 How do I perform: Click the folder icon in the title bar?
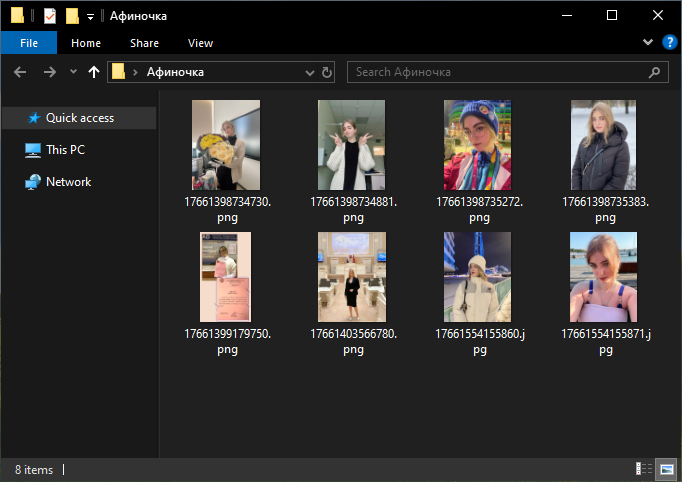click(x=17, y=15)
